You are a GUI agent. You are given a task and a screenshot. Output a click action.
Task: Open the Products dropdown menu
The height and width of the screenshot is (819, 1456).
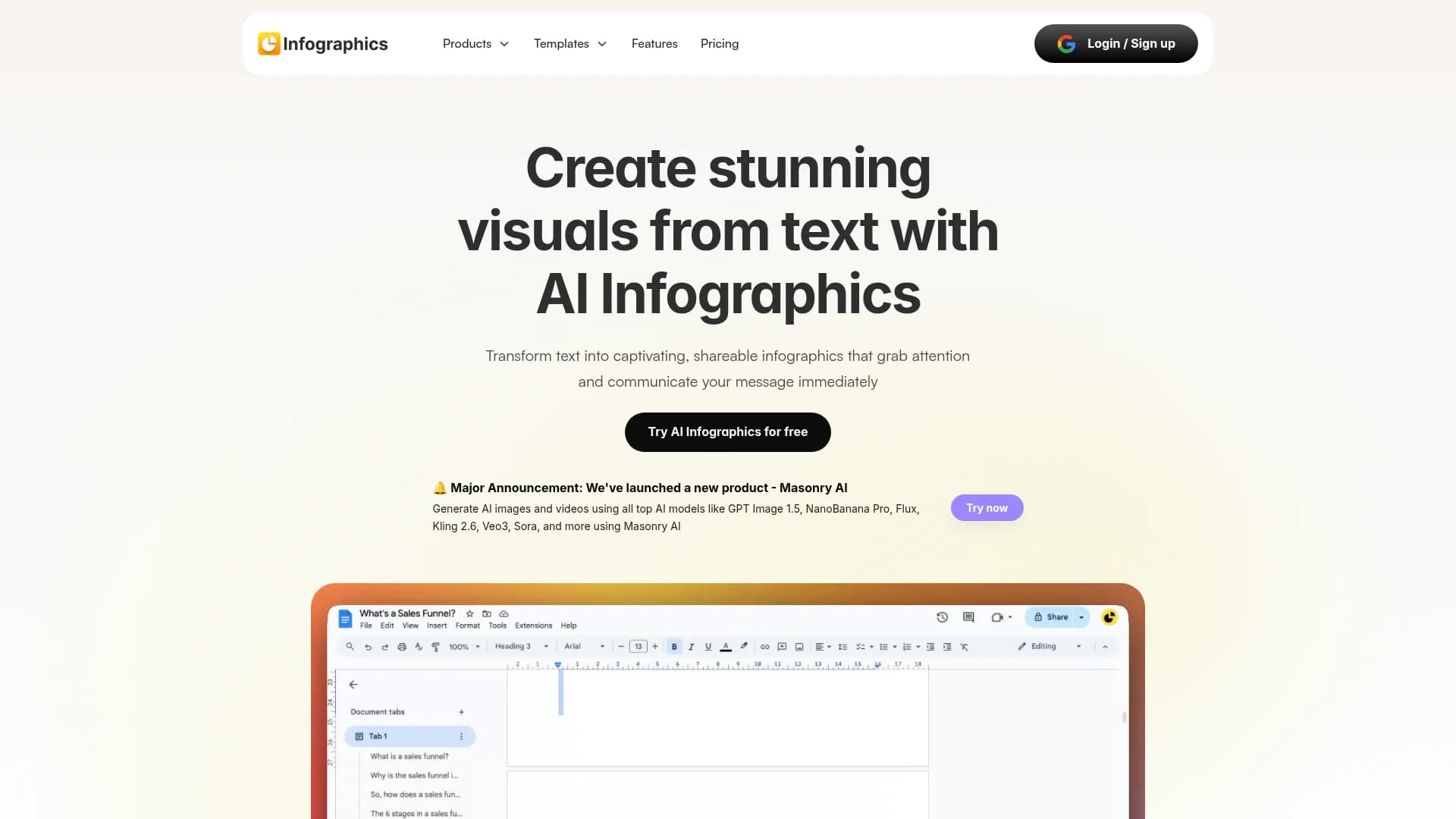click(475, 44)
